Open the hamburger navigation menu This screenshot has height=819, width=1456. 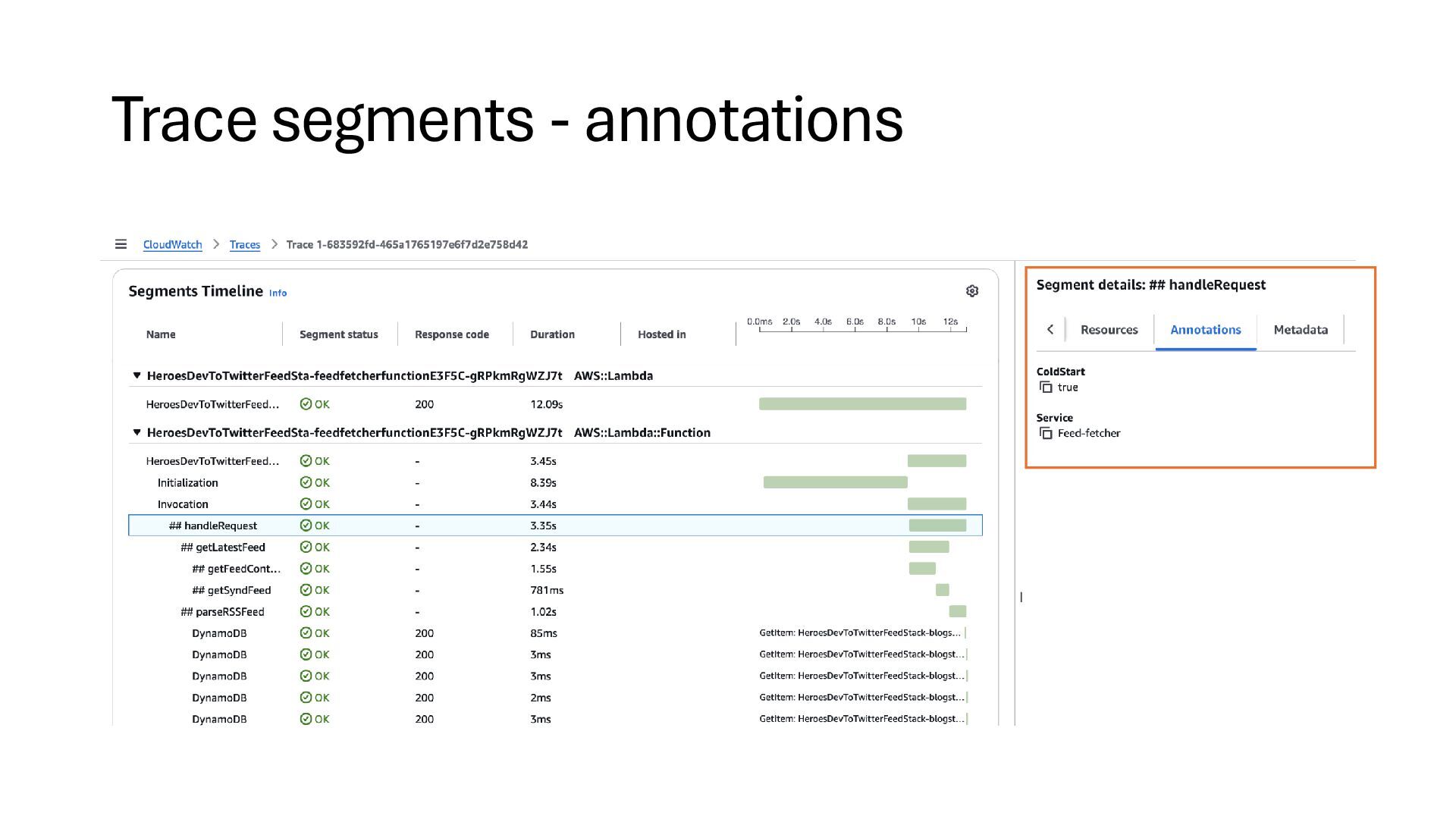coord(121,244)
